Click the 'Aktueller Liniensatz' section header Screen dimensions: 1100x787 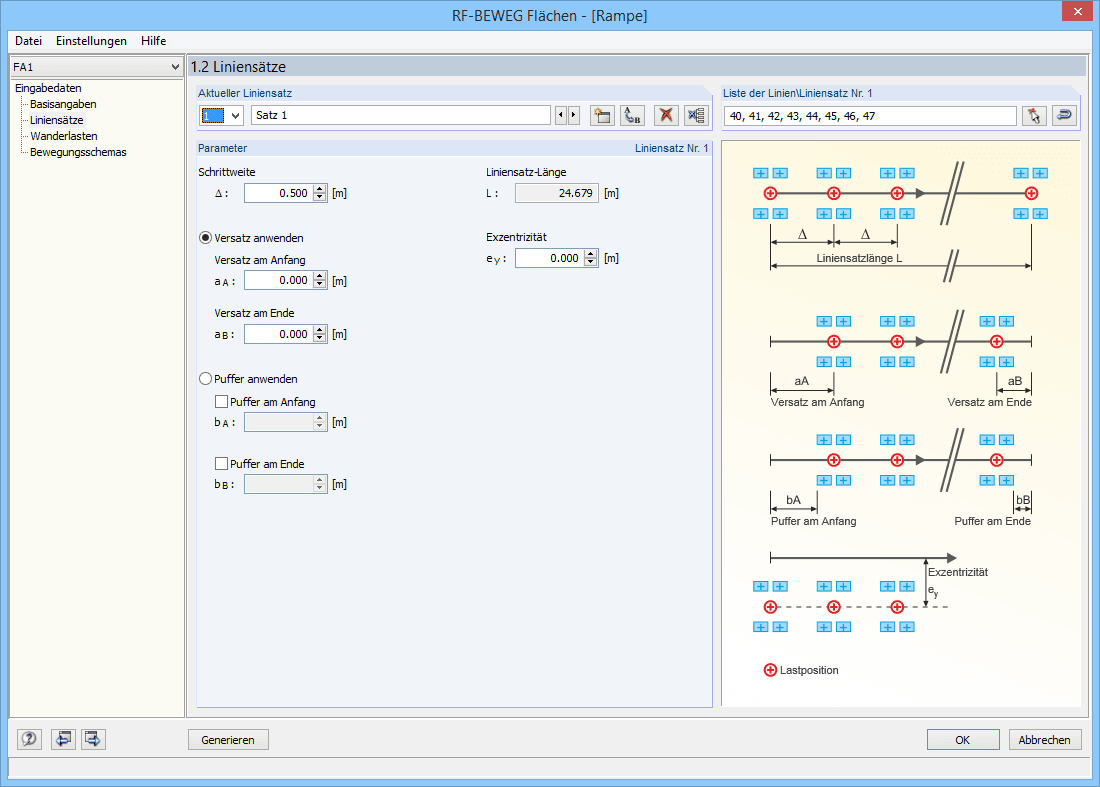245,93
